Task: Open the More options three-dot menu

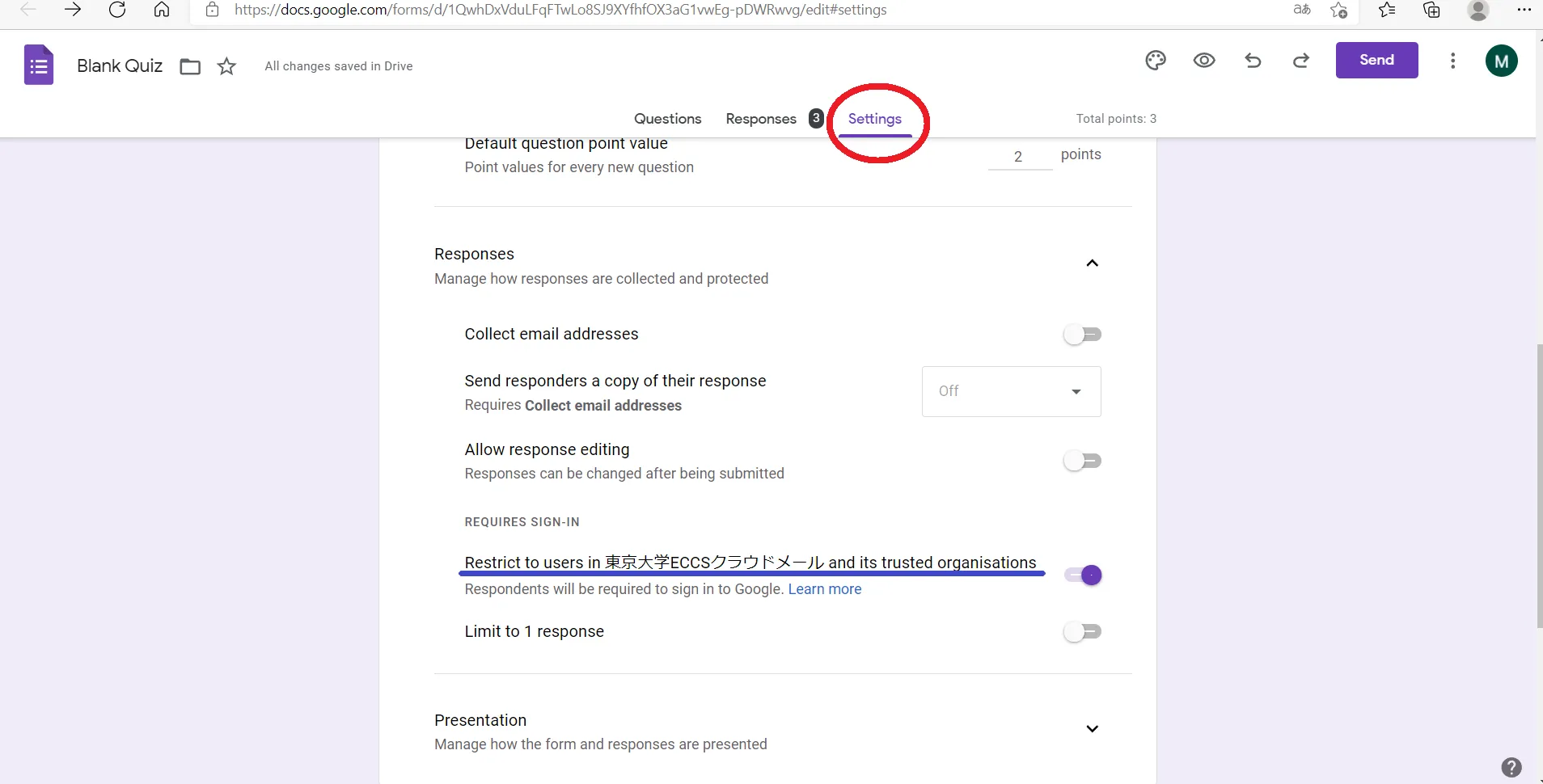Action: click(1452, 61)
